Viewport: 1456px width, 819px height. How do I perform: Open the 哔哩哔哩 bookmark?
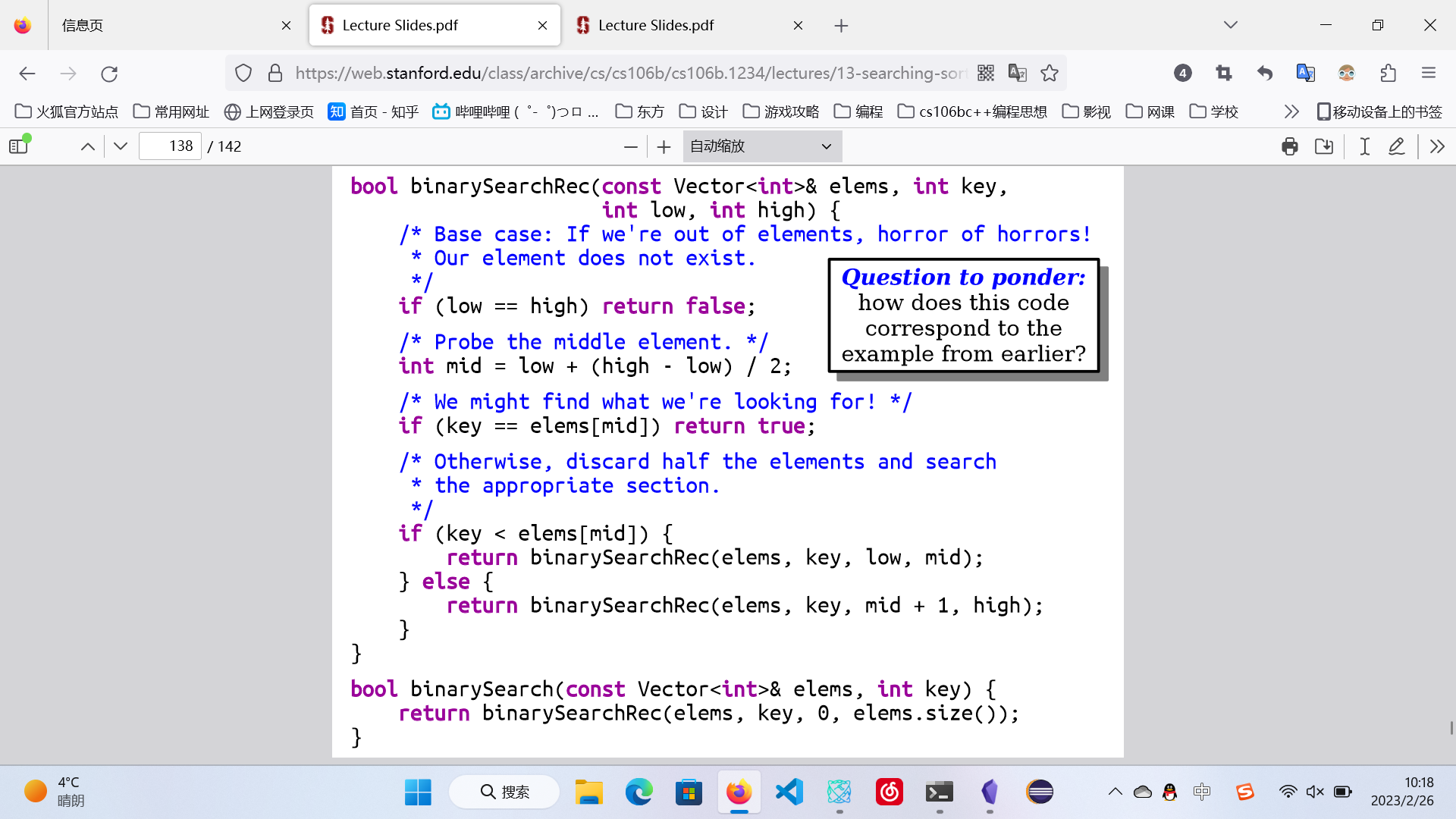coord(516,111)
